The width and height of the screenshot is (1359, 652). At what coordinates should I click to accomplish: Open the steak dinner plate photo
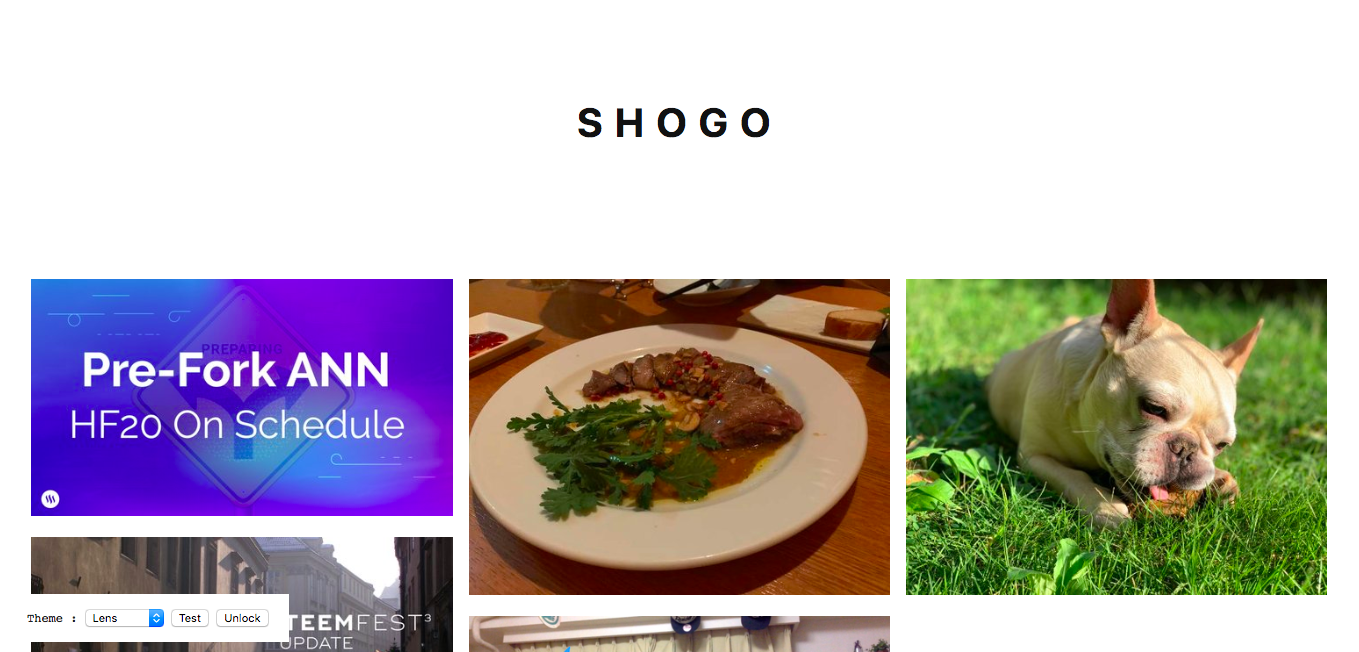pos(679,437)
